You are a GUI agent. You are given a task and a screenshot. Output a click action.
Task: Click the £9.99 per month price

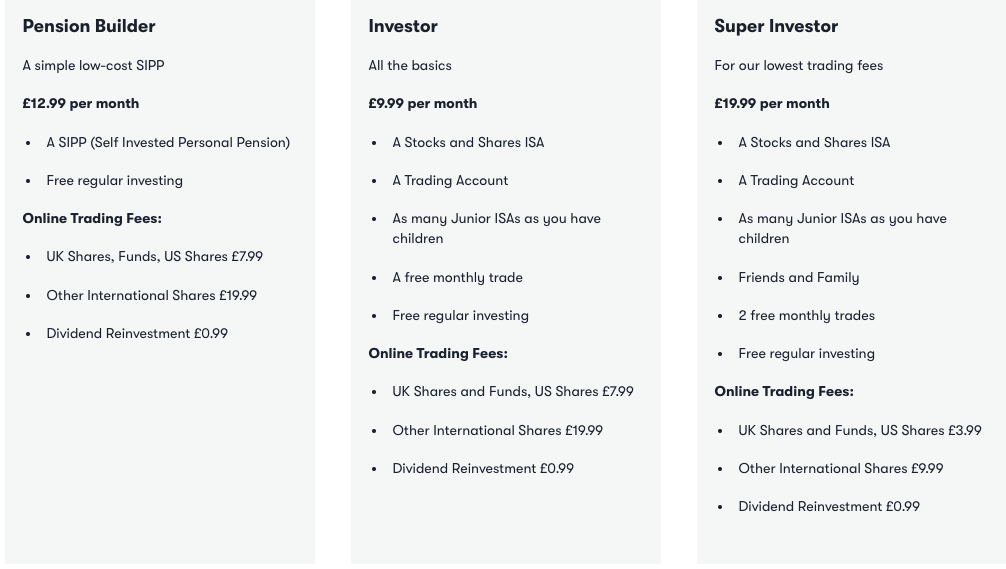(x=423, y=103)
